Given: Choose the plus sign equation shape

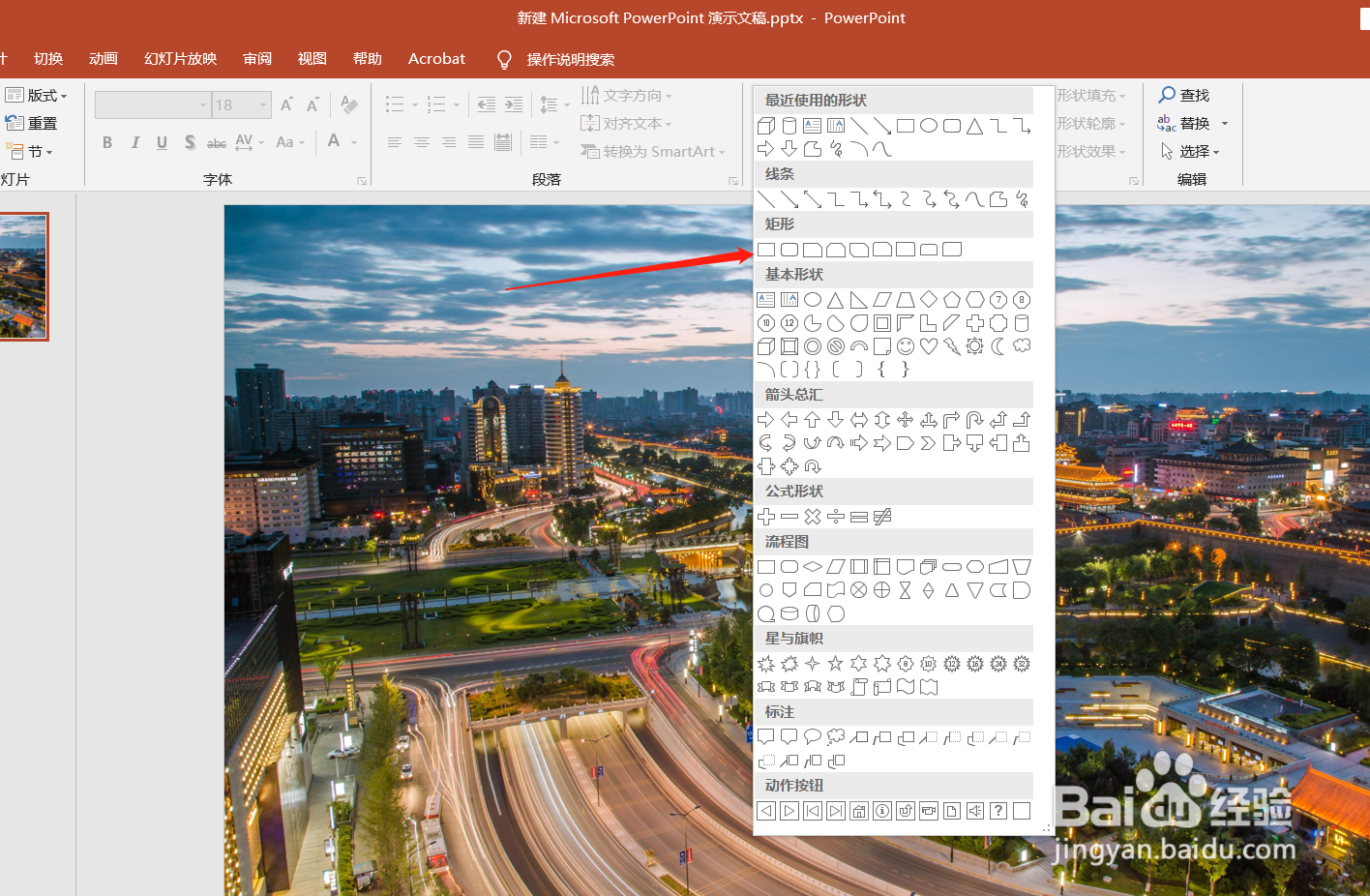Looking at the screenshot, I should coord(766,517).
